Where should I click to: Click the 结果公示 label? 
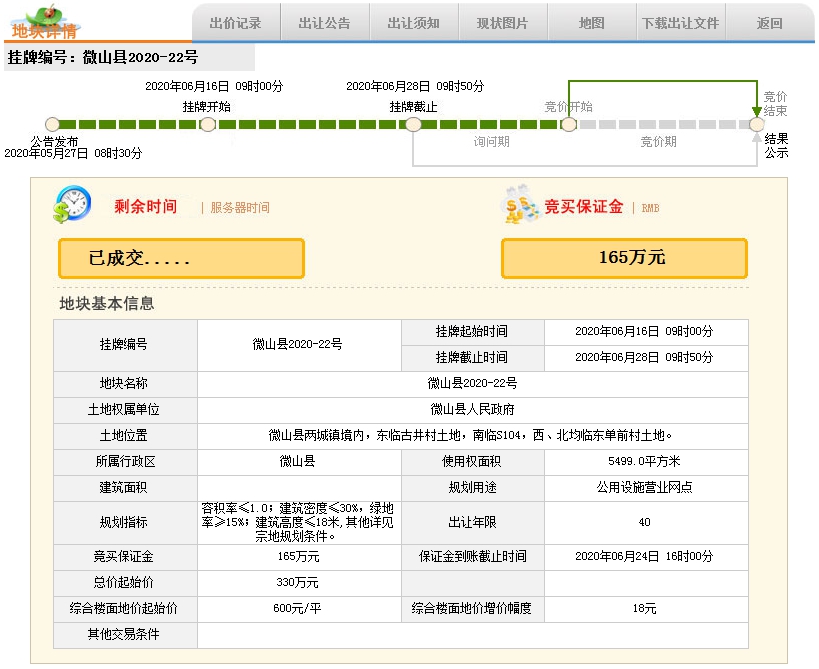tap(776, 146)
